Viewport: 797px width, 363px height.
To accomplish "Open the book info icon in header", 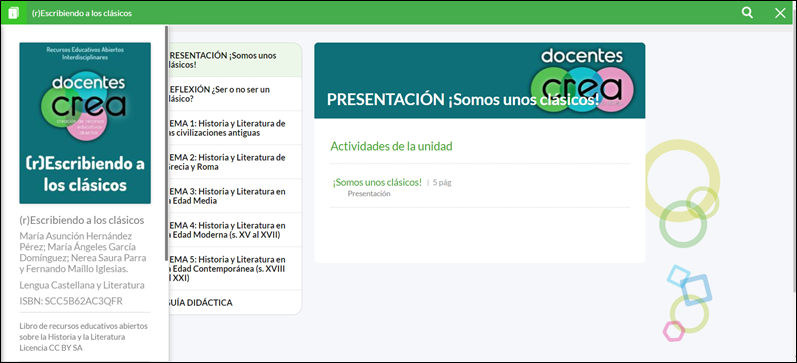I will [x=13, y=13].
